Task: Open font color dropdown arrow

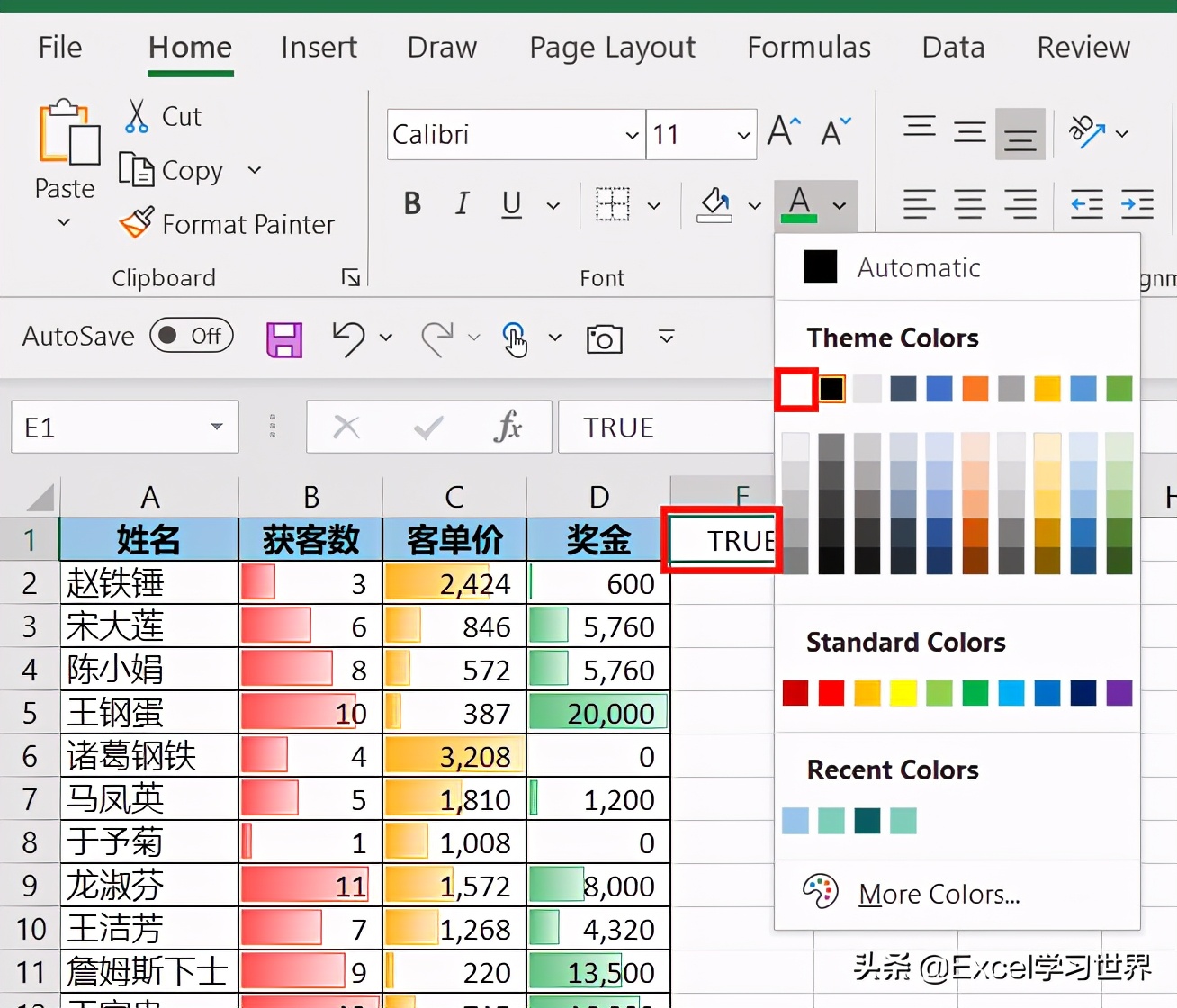Action: [840, 206]
